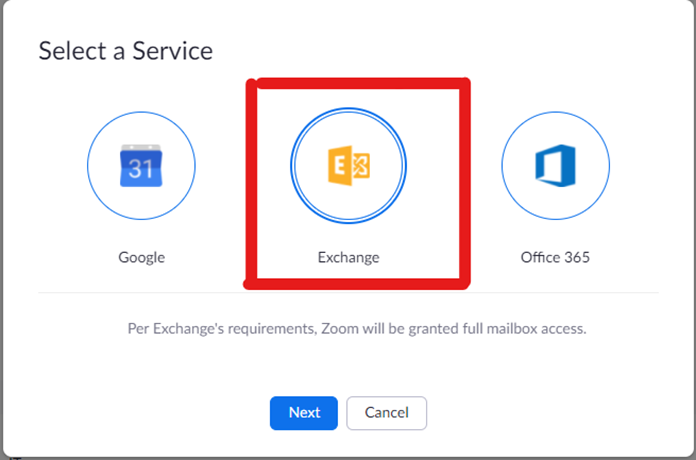Click the Google Calendar icon
Screen dimensions: 696x460
pos(141,166)
